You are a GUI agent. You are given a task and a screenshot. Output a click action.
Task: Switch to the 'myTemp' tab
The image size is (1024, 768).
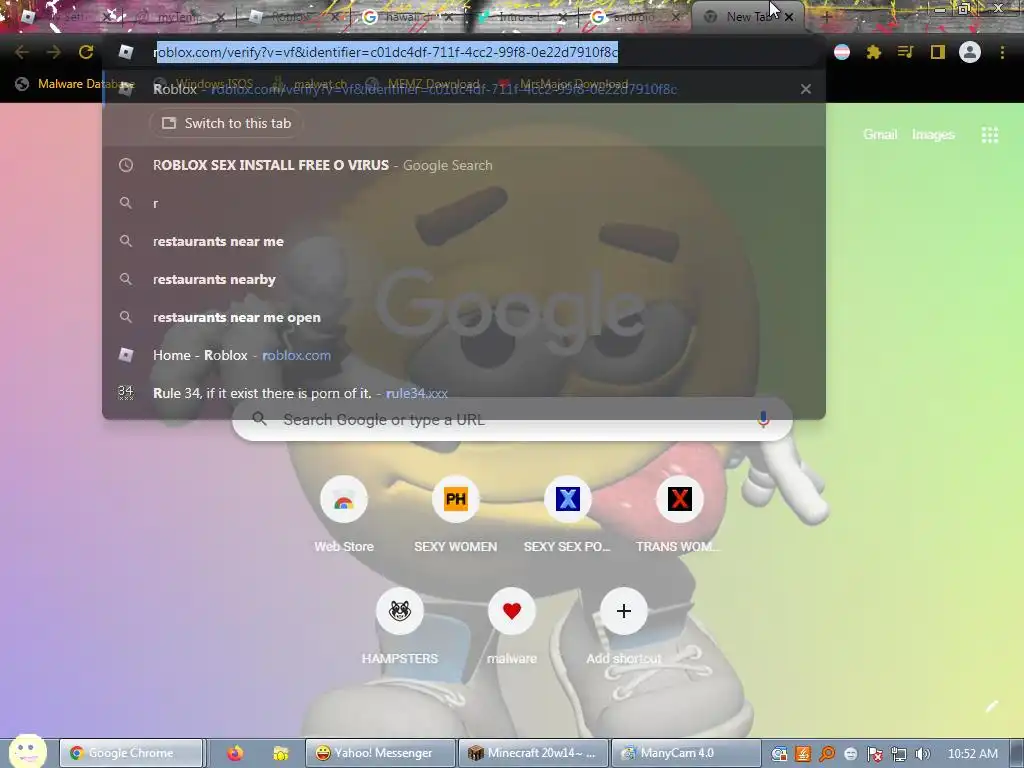point(175,17)
